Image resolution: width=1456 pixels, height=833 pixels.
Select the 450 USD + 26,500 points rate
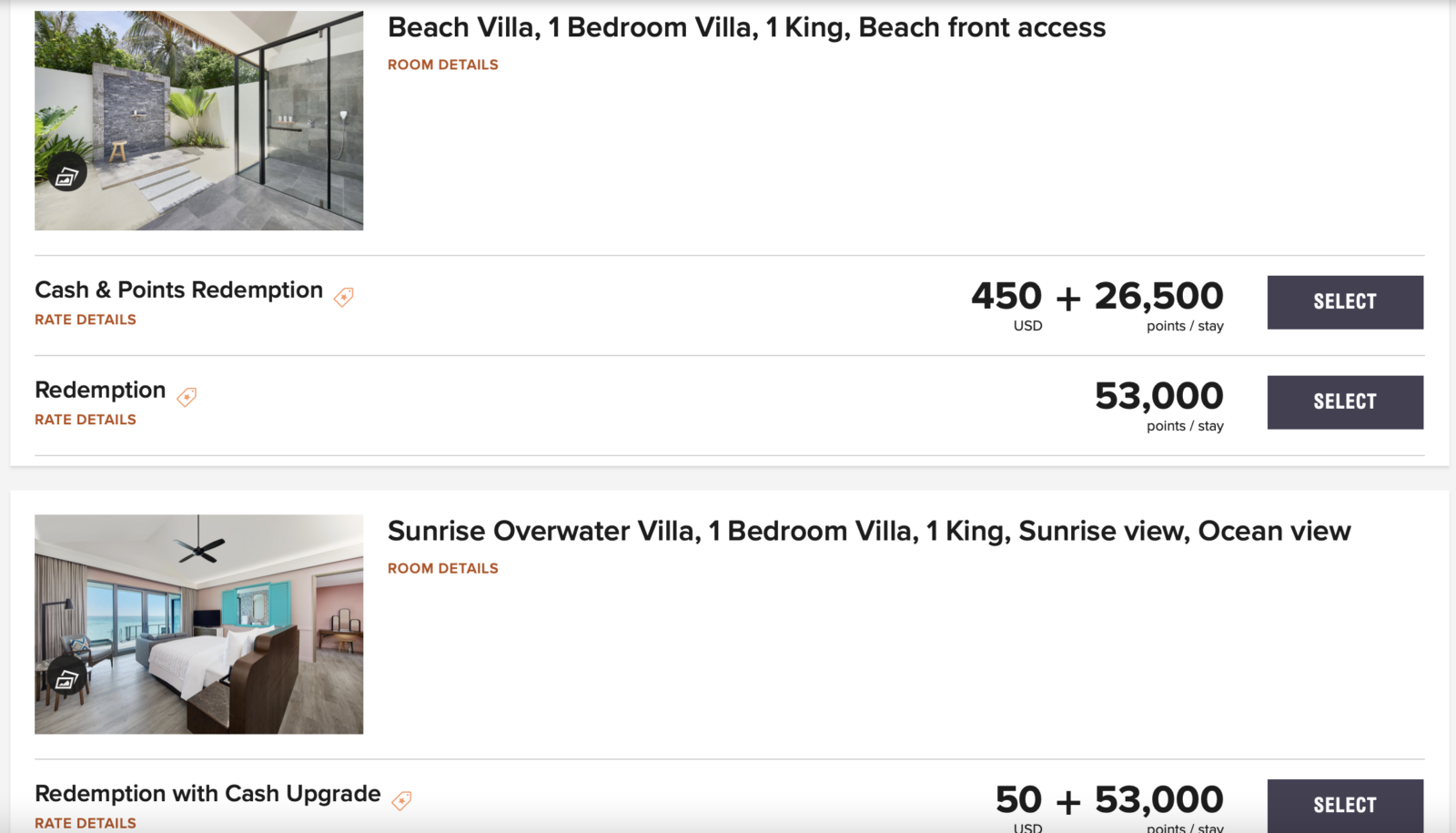point(1344,302)
